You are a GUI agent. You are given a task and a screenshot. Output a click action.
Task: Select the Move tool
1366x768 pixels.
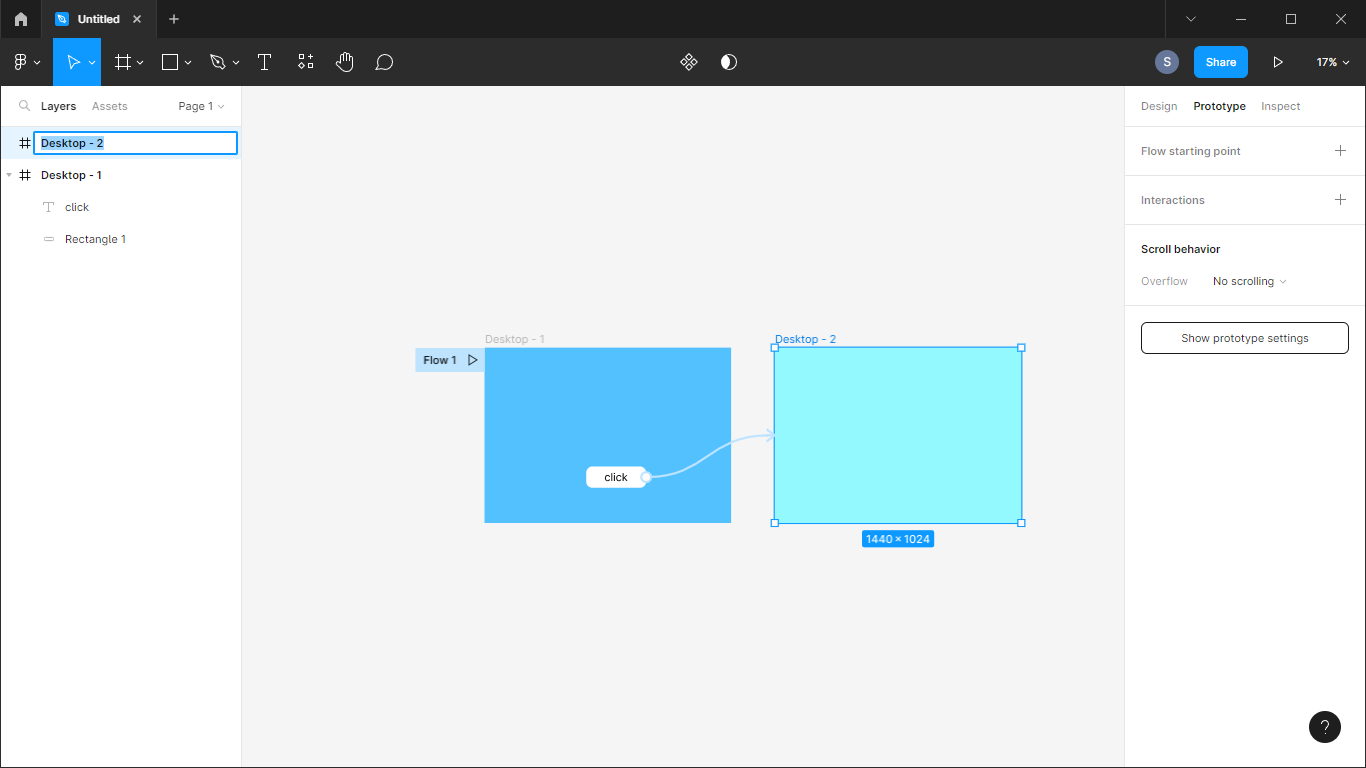[72, 62]
